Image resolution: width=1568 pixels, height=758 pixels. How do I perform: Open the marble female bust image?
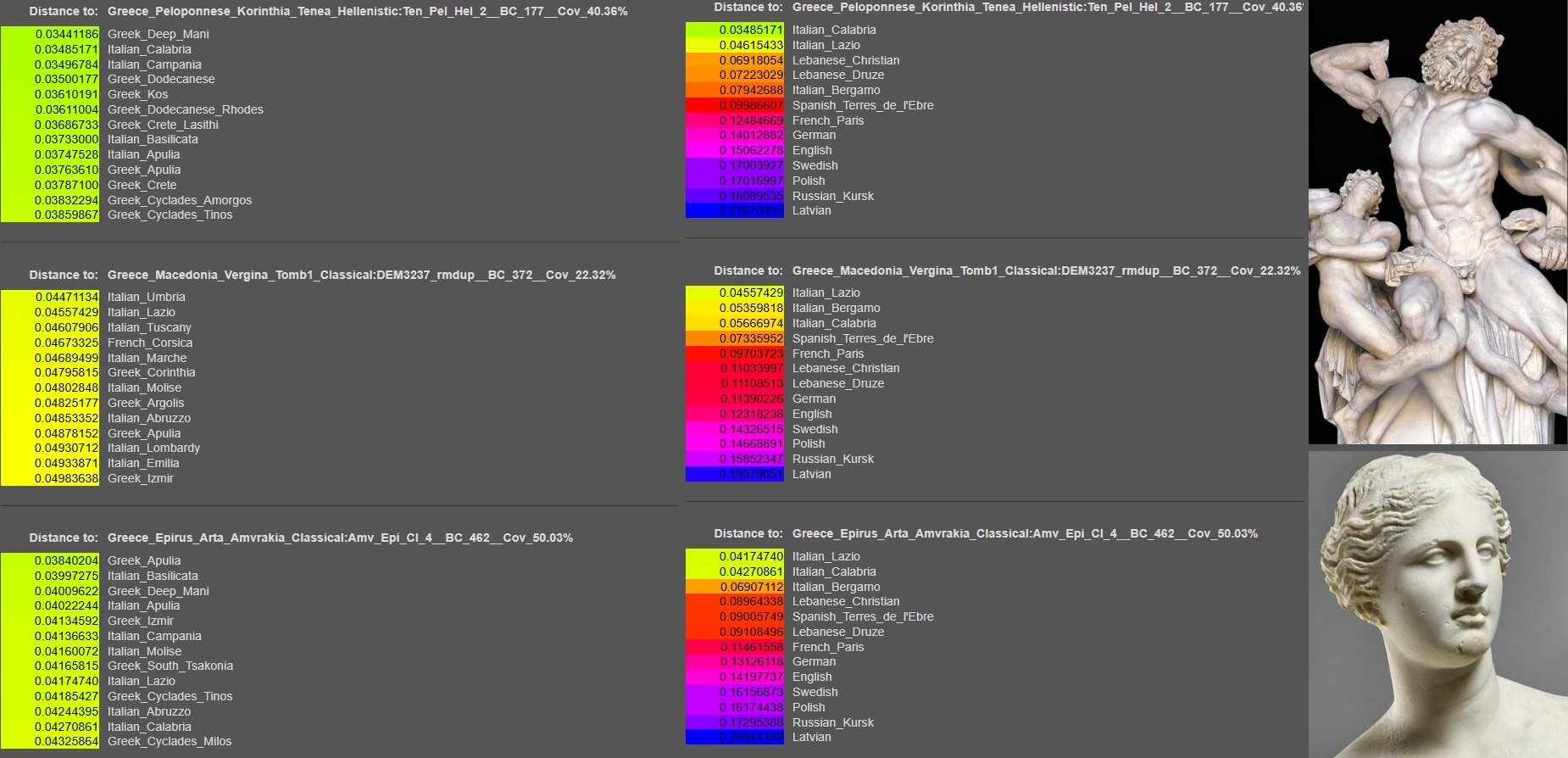1437,605
